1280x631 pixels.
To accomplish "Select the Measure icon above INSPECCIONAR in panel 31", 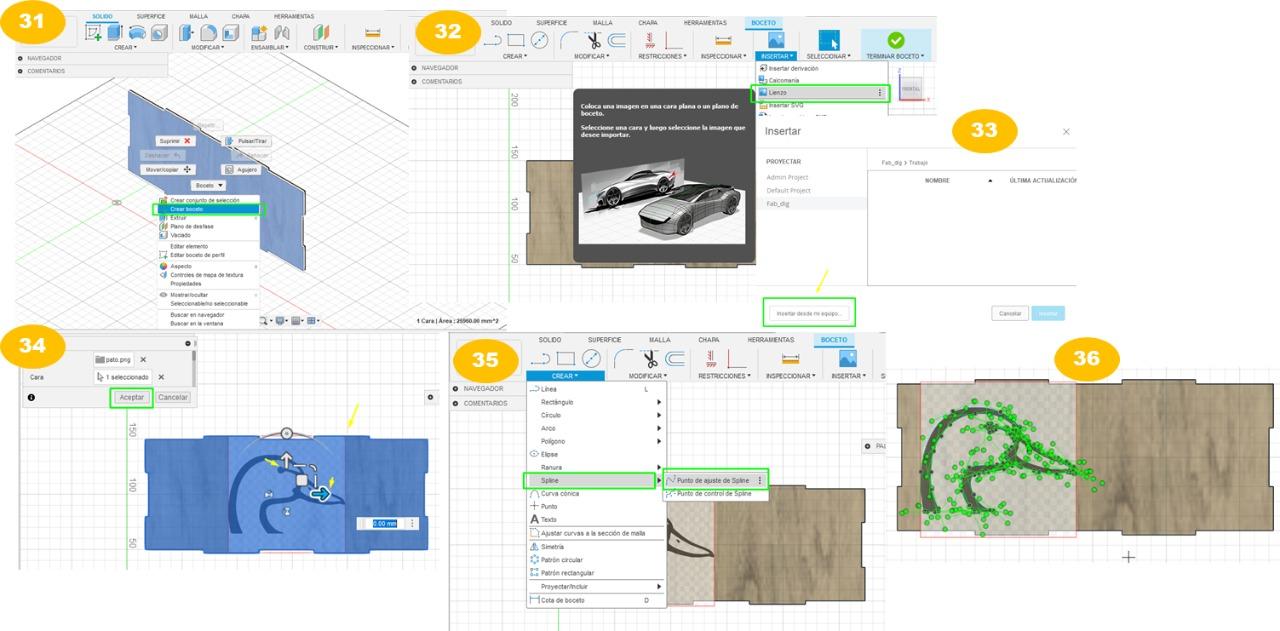I will 372,33.
